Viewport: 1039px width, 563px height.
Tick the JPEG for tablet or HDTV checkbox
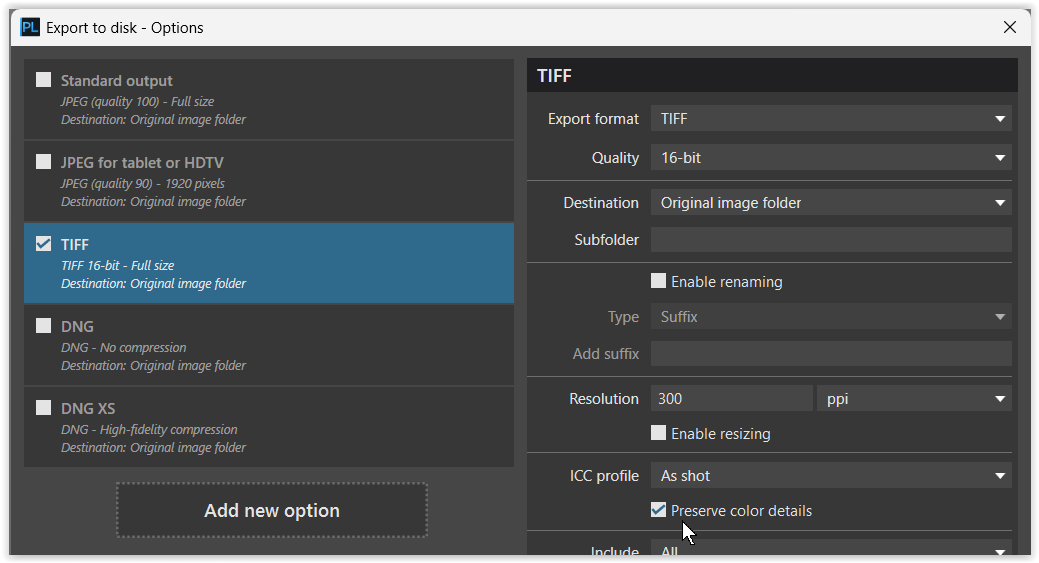[44, 162]
